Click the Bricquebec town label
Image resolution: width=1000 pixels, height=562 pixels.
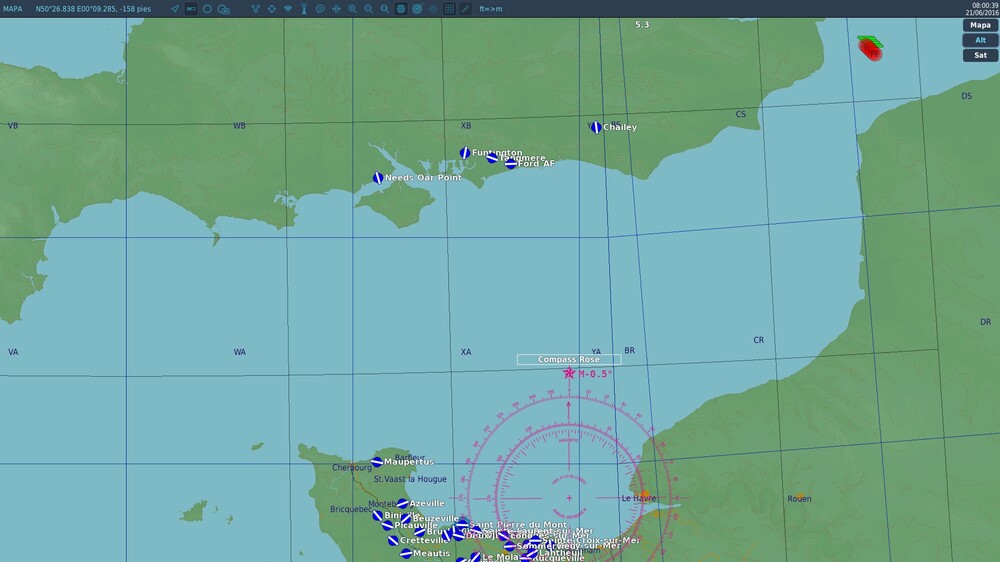[x=351, y=509]
